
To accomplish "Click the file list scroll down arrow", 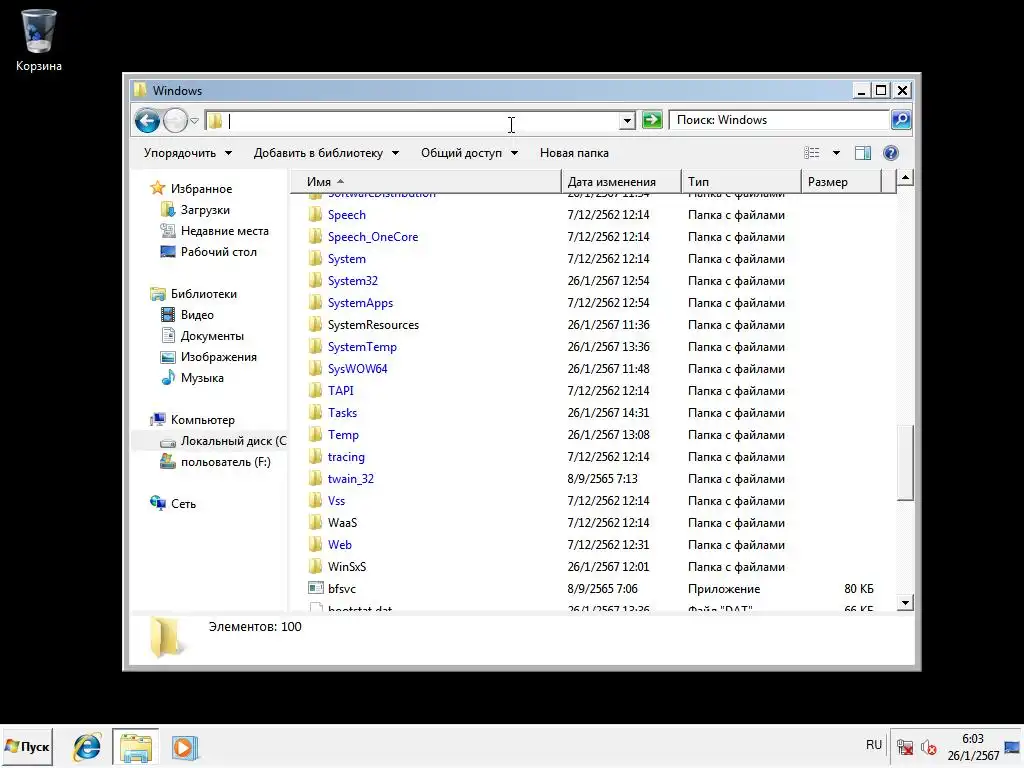I will 905,603.
